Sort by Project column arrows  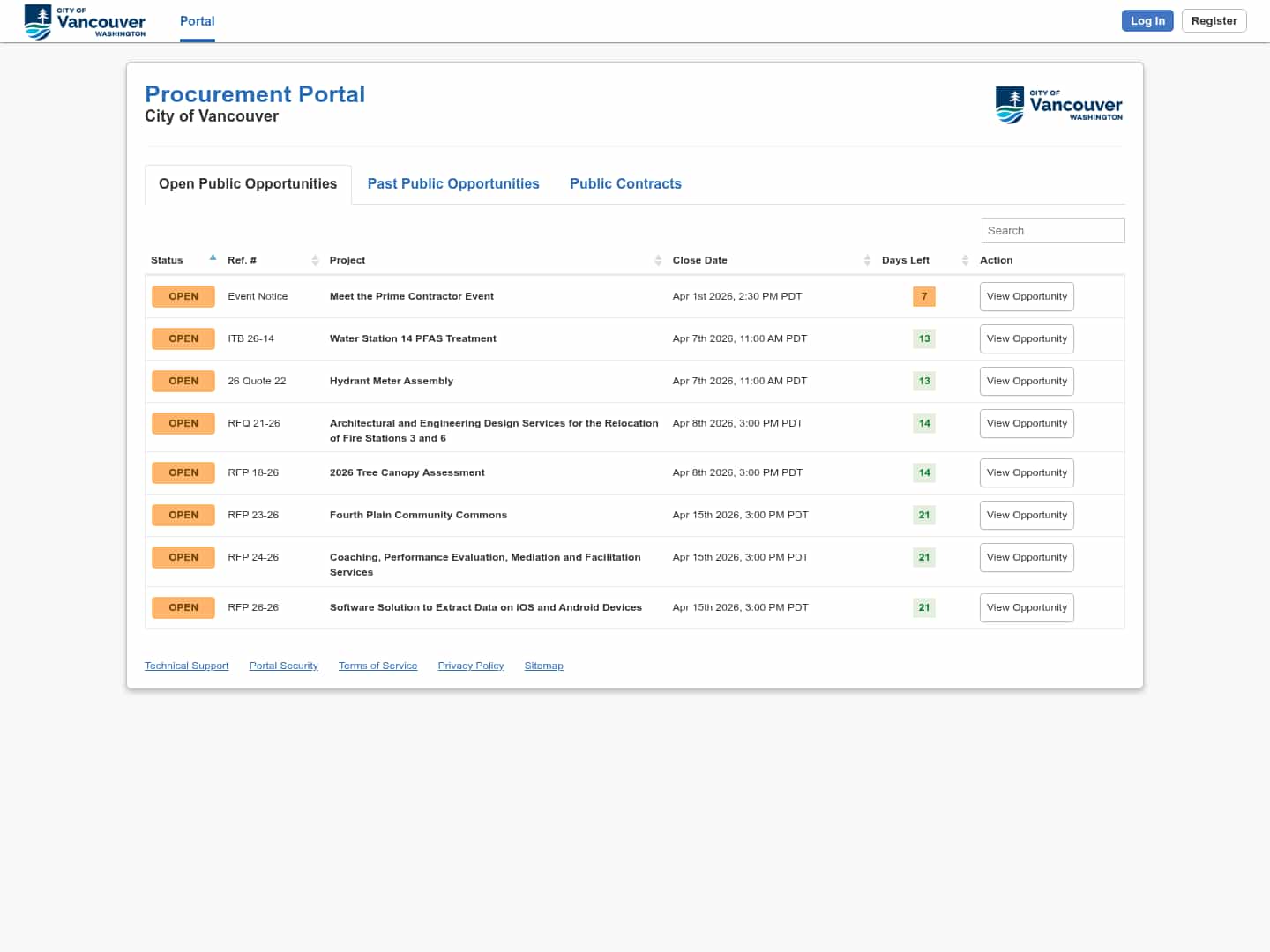coord(658,260)
